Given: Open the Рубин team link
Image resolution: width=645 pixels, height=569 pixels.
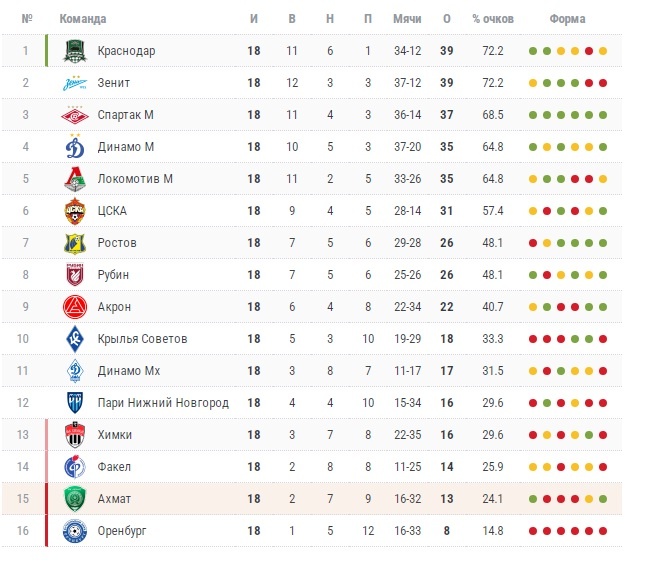Looking at the screenshot, I should [113, 275].
